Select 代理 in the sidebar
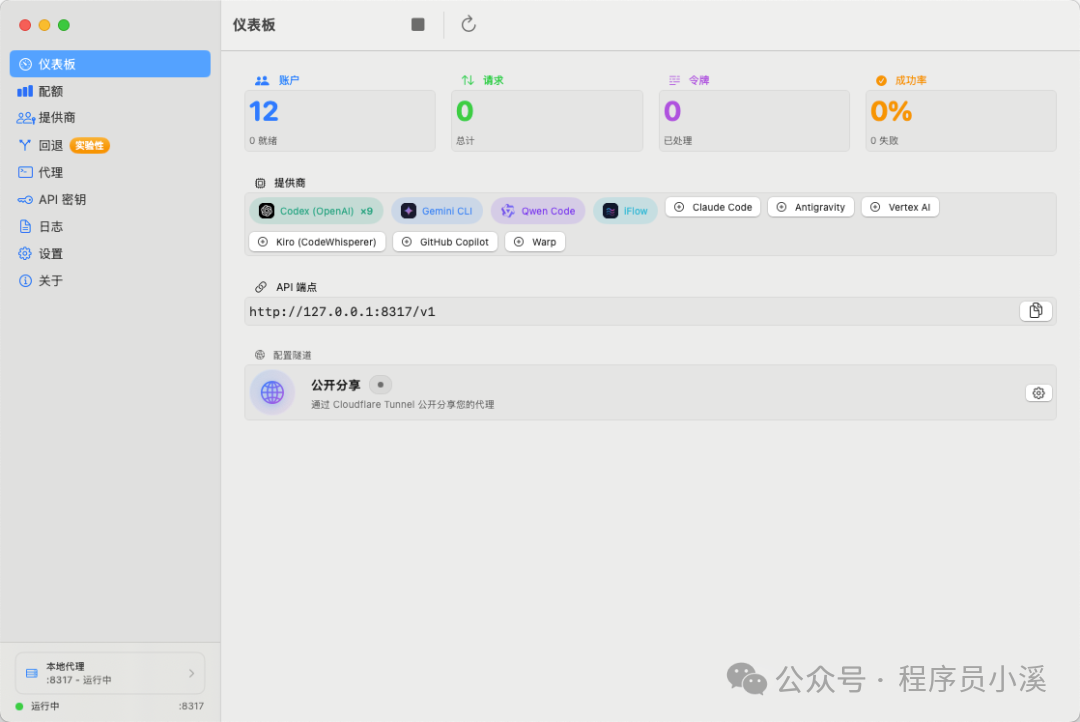Image resolution: width=1080 pixels, height=722 pixels. pos(110,172)
